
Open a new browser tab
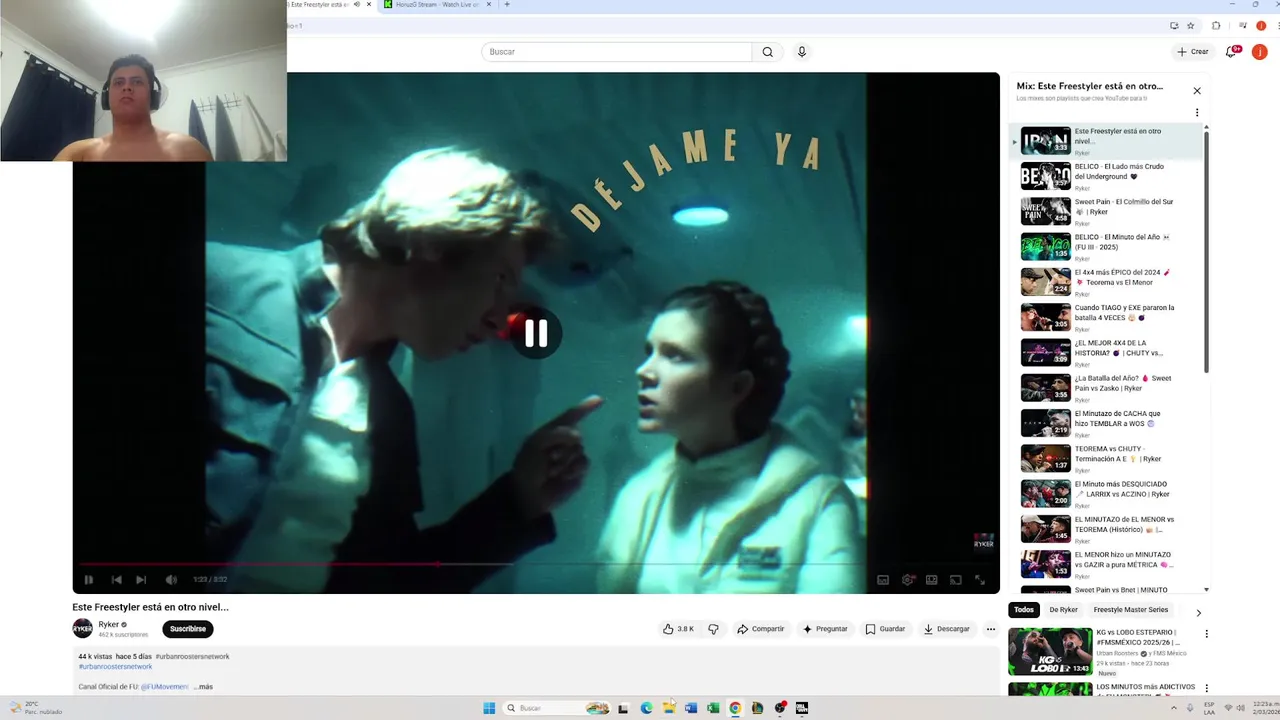point(507,5)
